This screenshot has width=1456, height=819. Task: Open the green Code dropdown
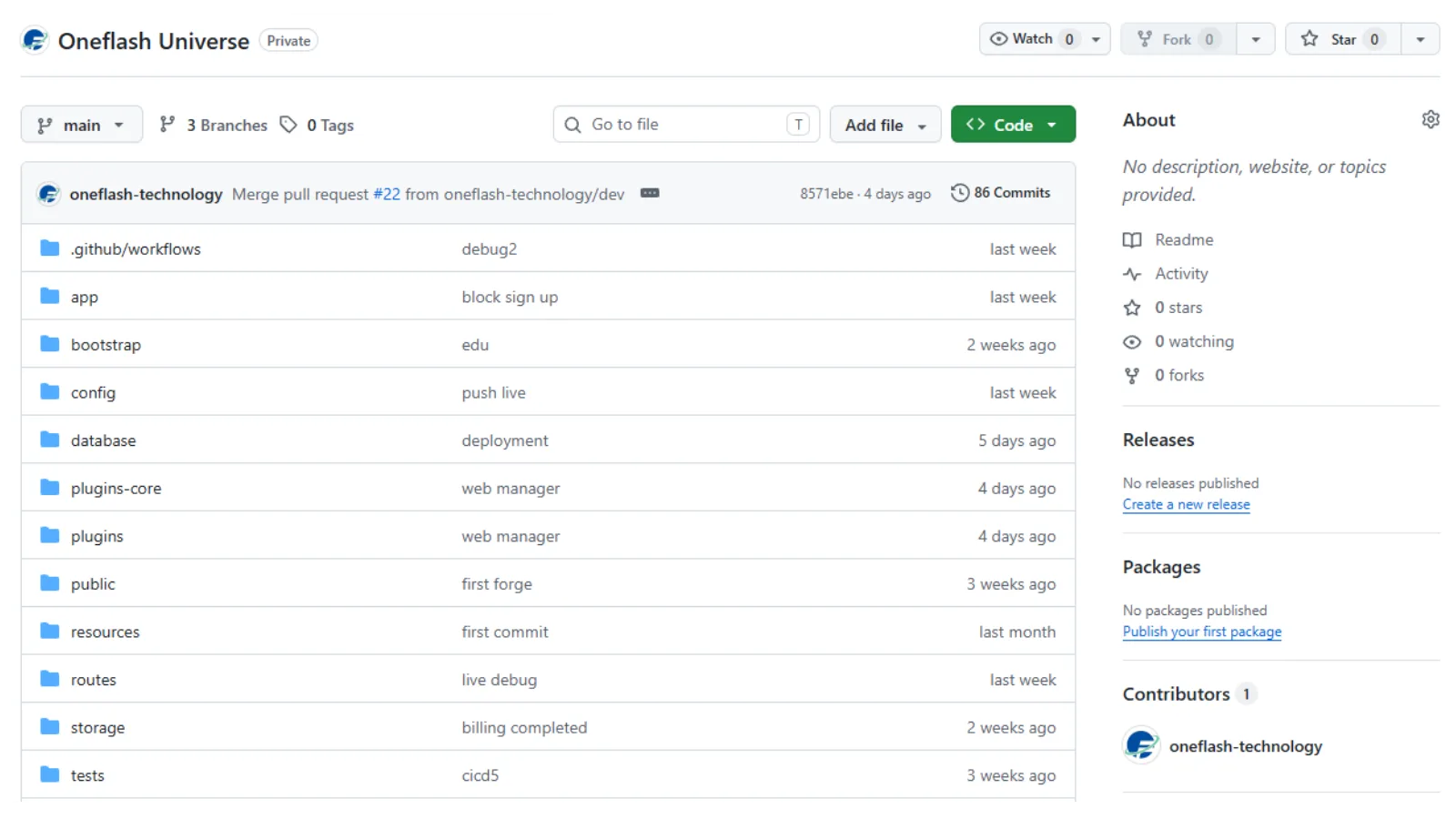(1013, 125)
